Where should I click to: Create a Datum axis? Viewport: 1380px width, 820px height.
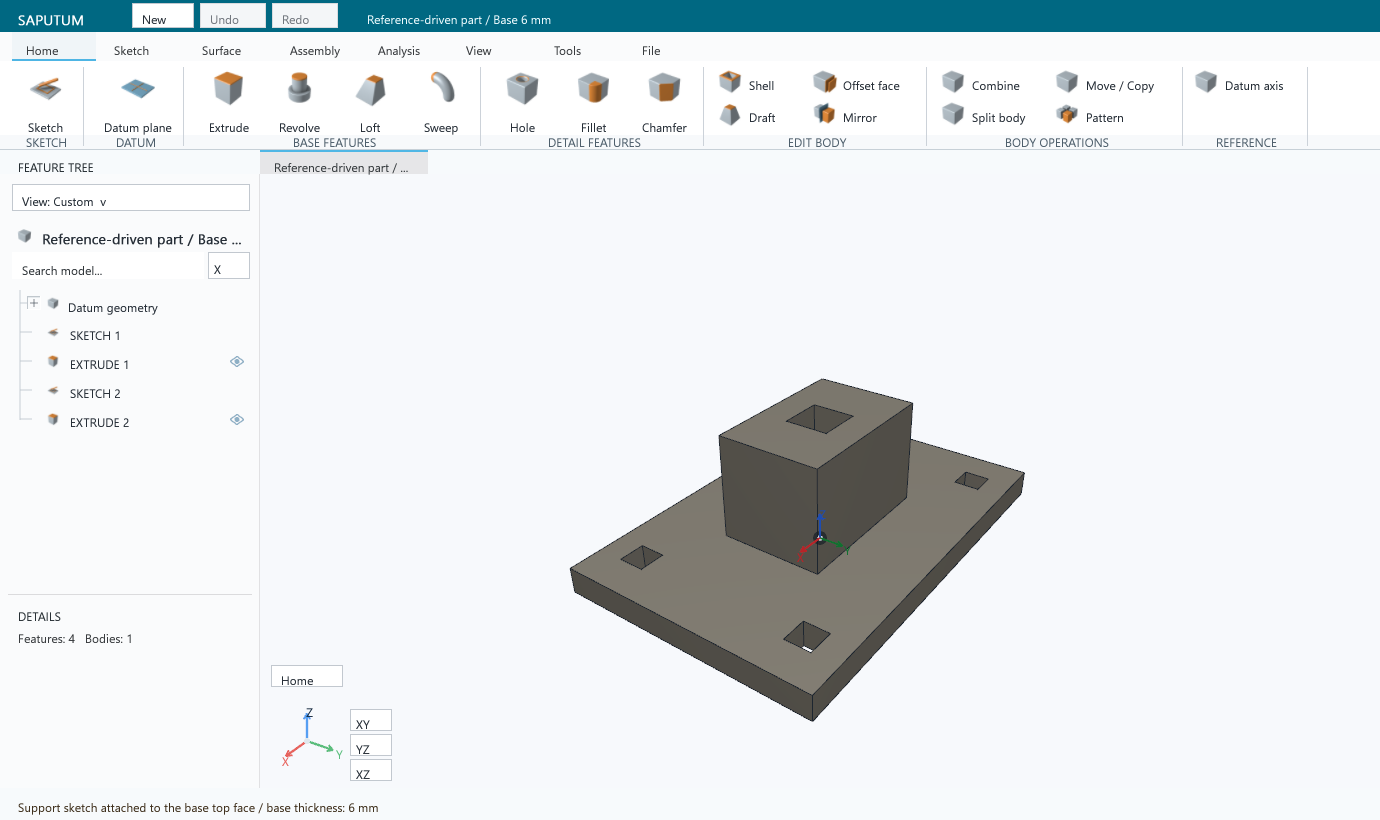coord(1239,85)
